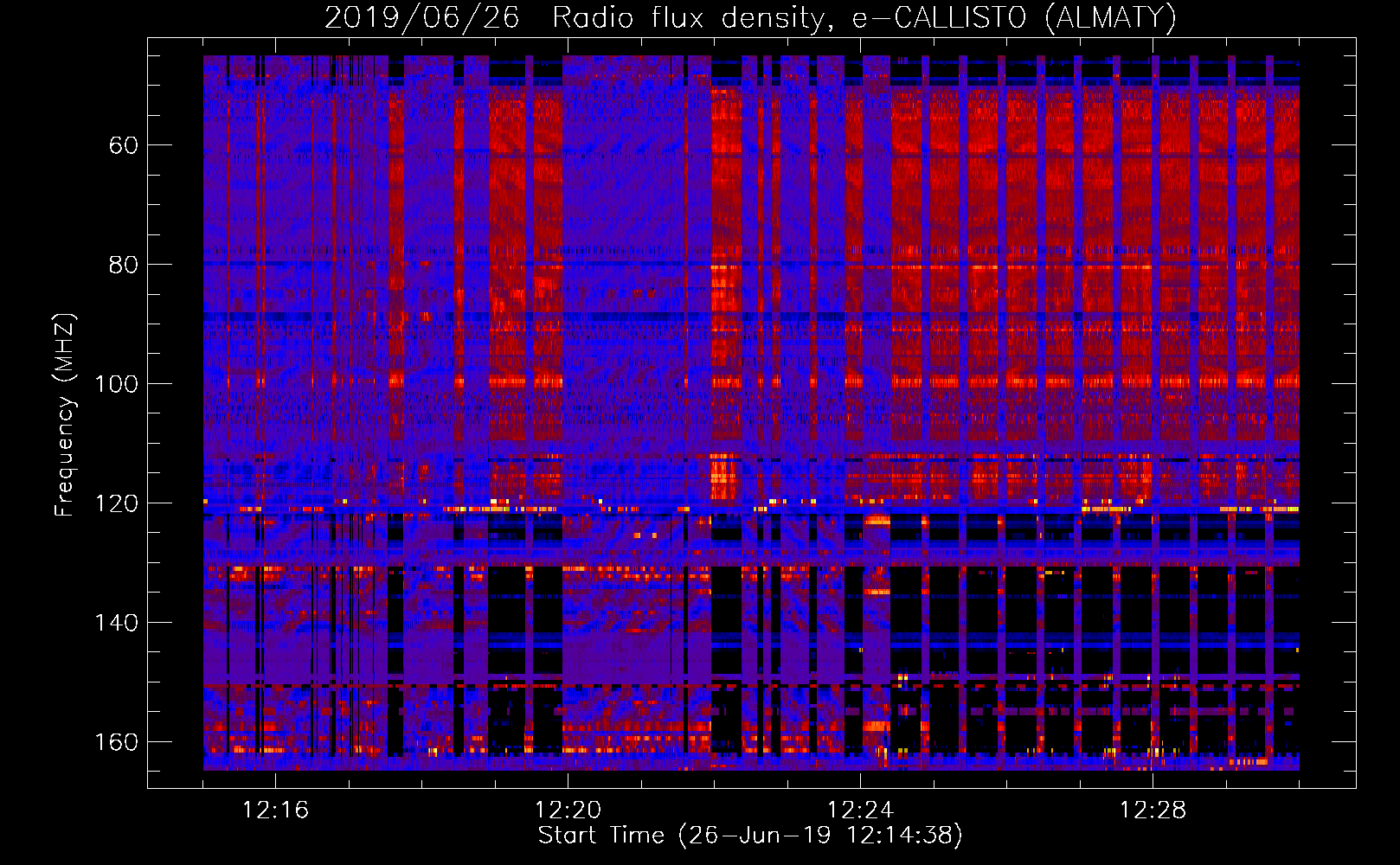The image size is (1400, 865).
Task: Click the 12:16 time tick label
Action: point(275,811)
